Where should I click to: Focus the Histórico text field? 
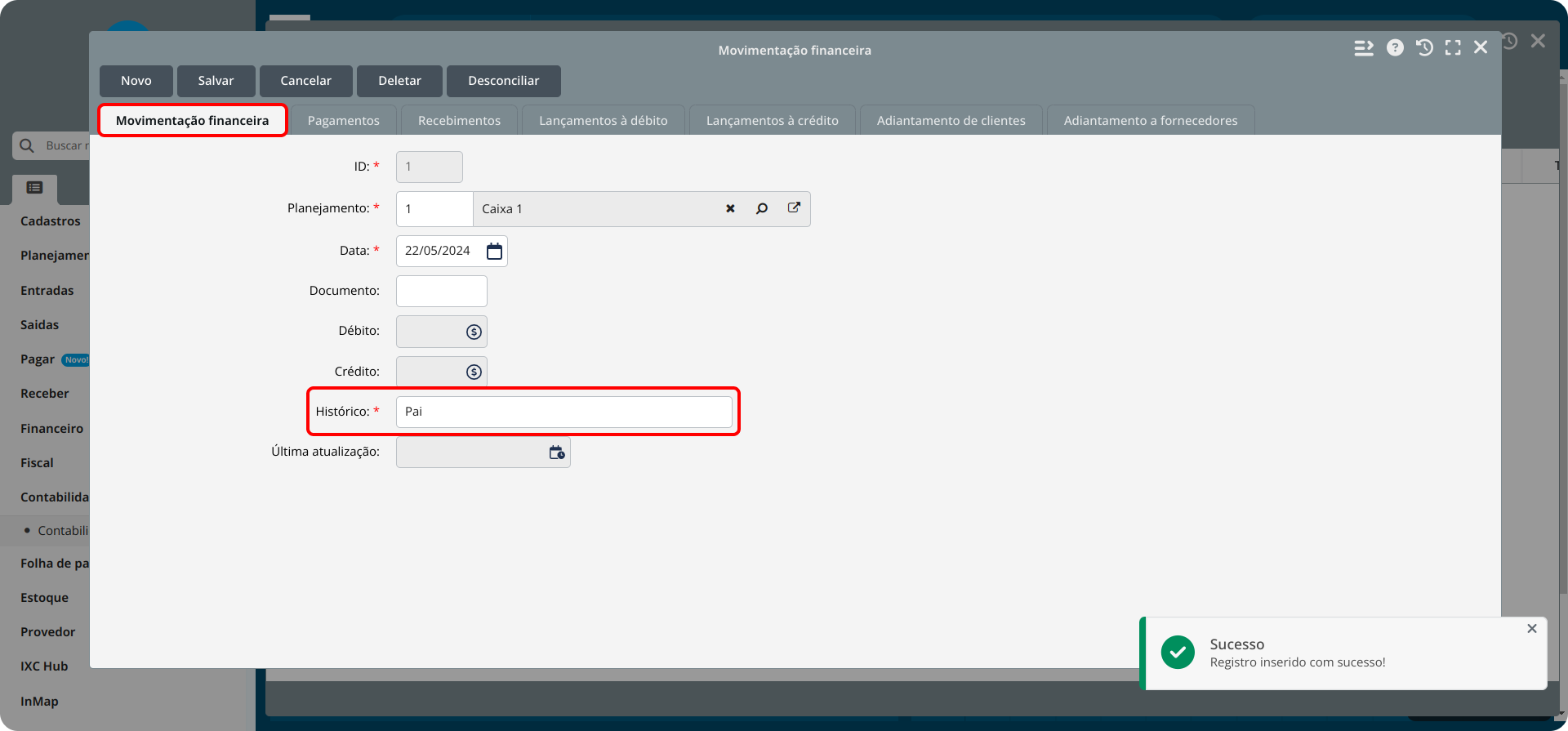[x=564, y=412]
